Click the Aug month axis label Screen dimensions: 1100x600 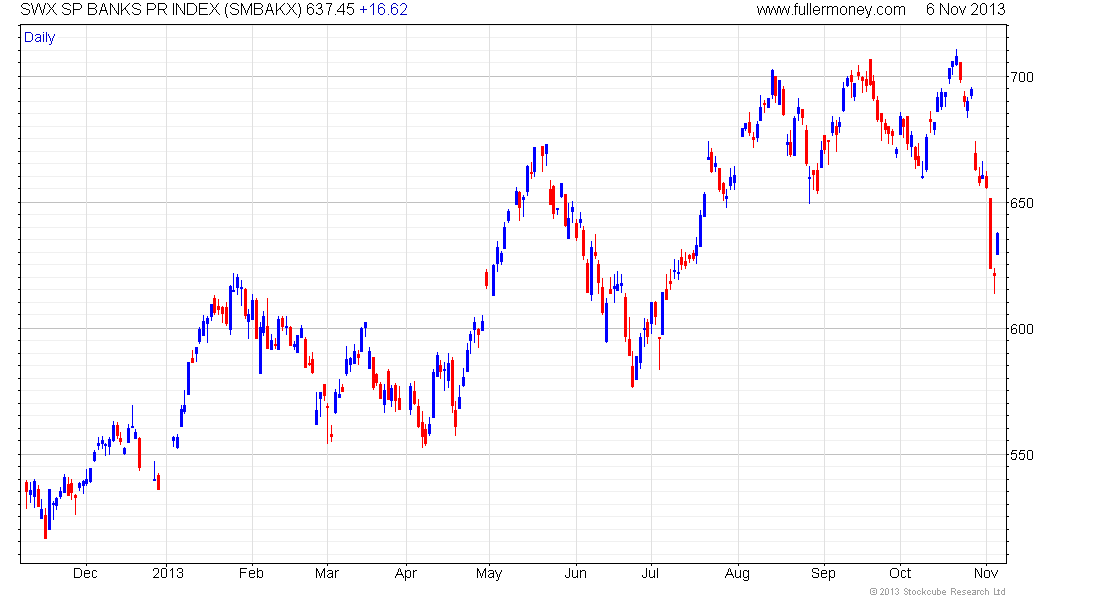coord(737,574)
